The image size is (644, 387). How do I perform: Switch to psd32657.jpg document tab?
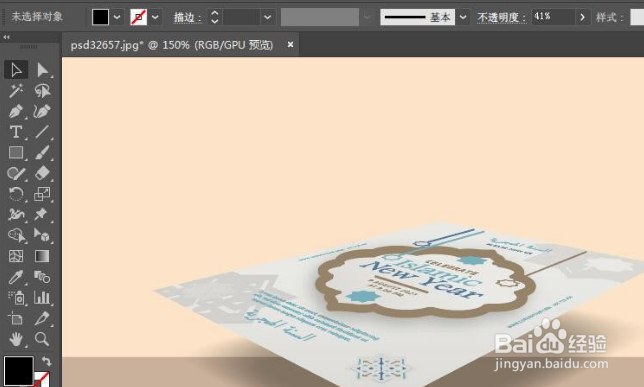click(x=172, y=45)
